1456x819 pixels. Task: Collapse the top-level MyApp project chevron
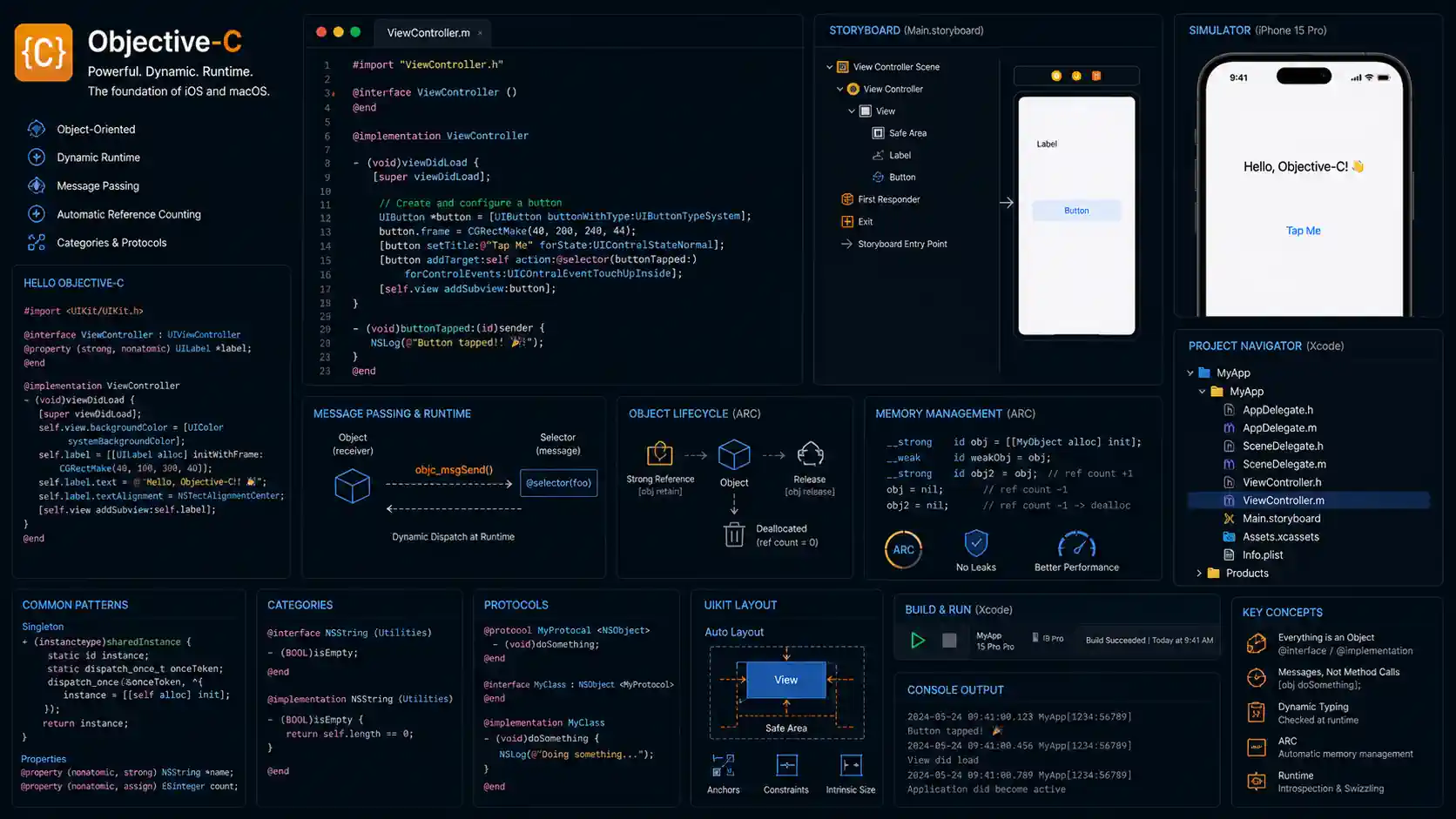tap(1190, 373)
